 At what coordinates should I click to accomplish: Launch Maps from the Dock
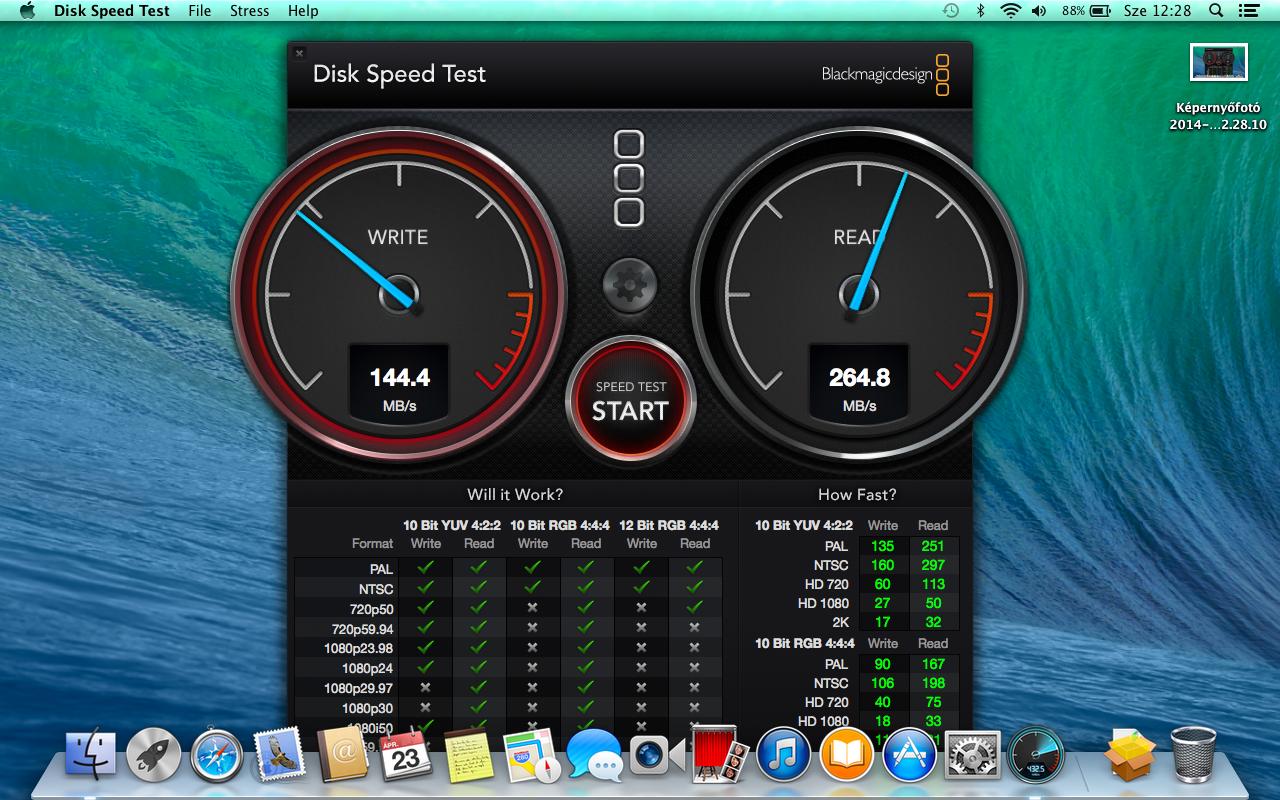530,755
